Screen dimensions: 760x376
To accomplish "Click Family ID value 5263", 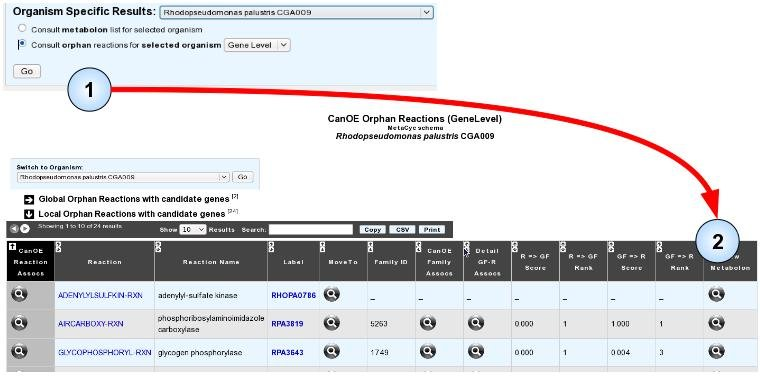I will 379,324.
